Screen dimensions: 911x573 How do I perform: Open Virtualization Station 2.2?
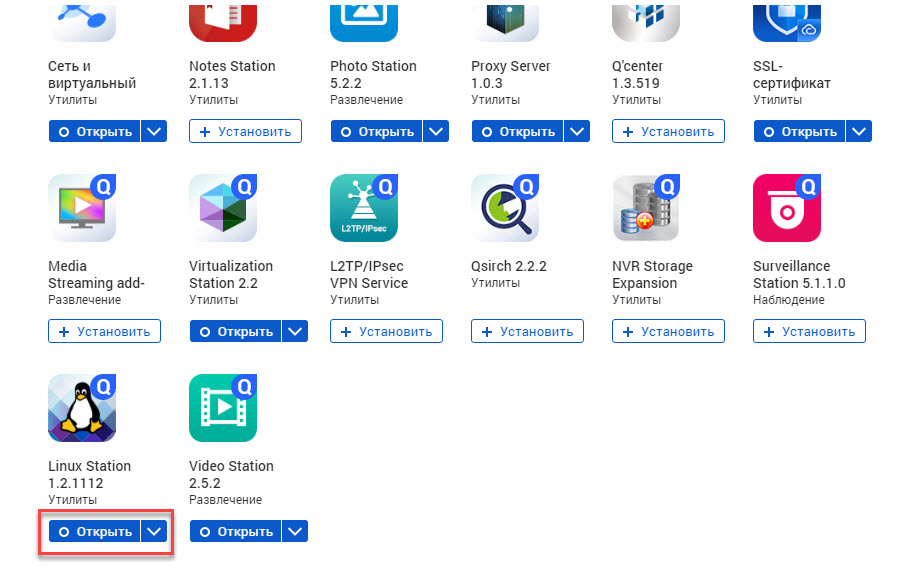point(235,331)
